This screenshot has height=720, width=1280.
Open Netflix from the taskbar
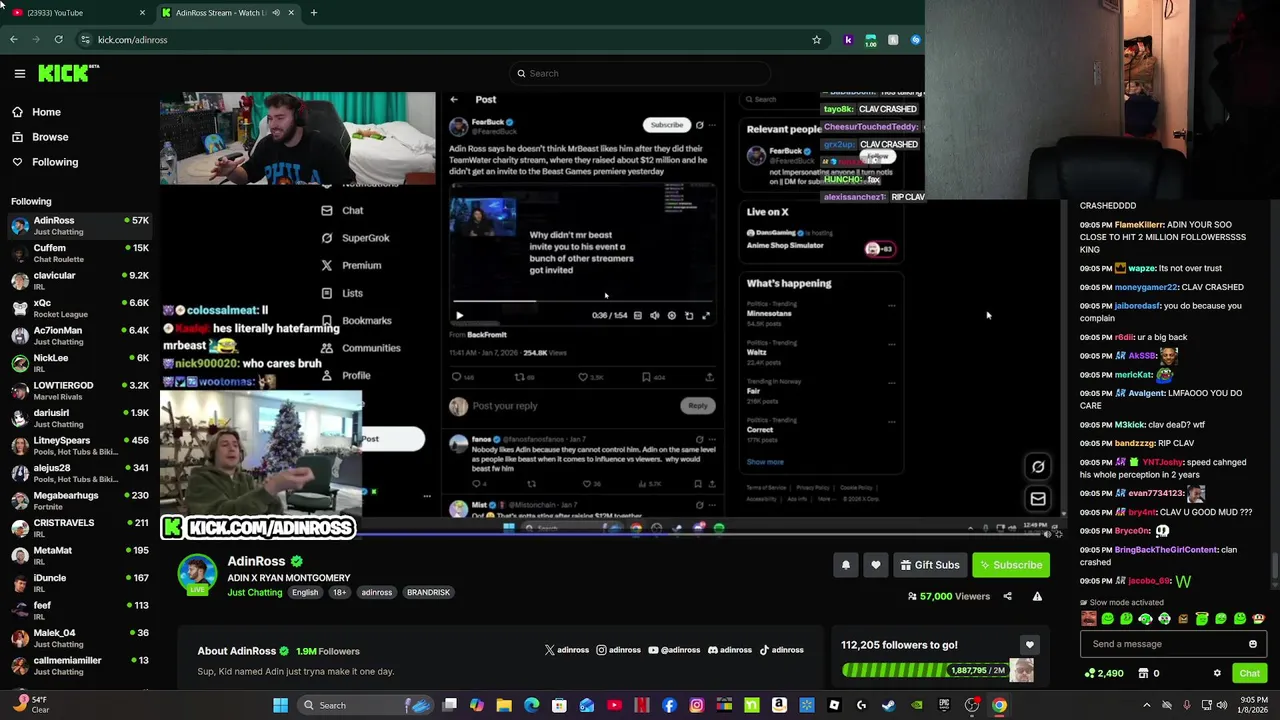coord(642,705)
